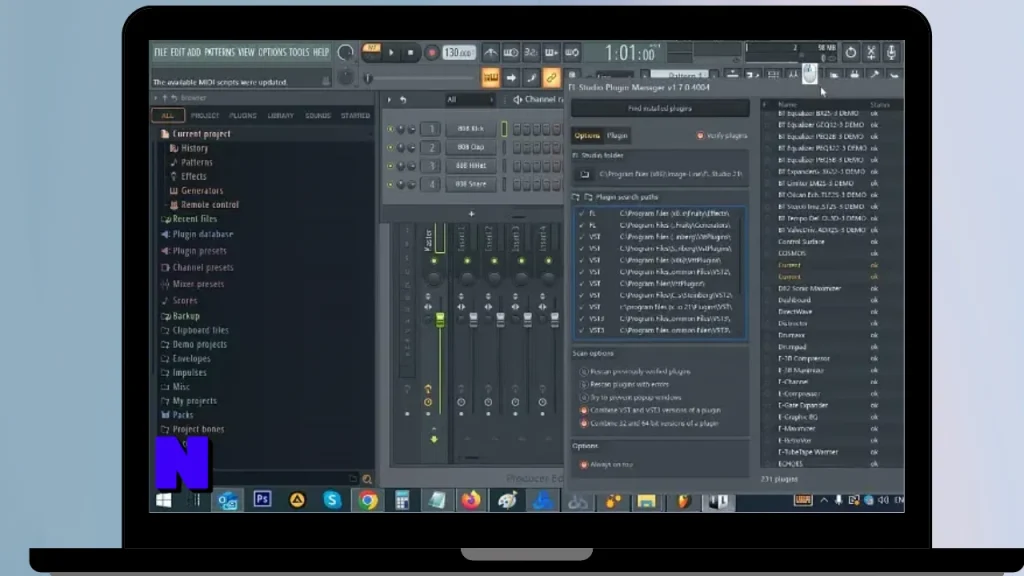1024x576 pixels.
Task: Click the browser search magnifier icon
Action: pyautogui.click(x=367, y=479)
